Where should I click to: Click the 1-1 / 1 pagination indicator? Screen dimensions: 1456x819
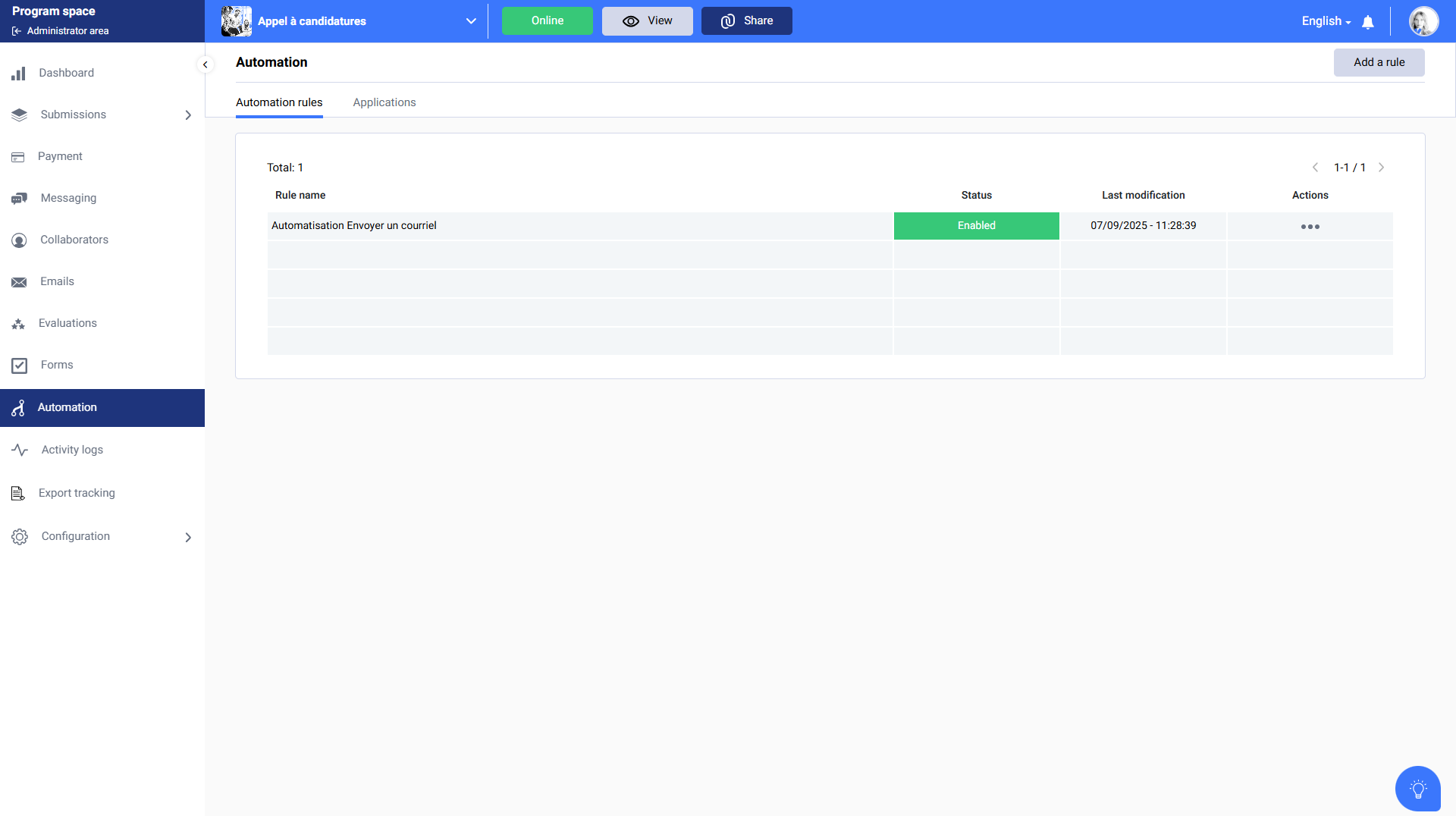1350,168
